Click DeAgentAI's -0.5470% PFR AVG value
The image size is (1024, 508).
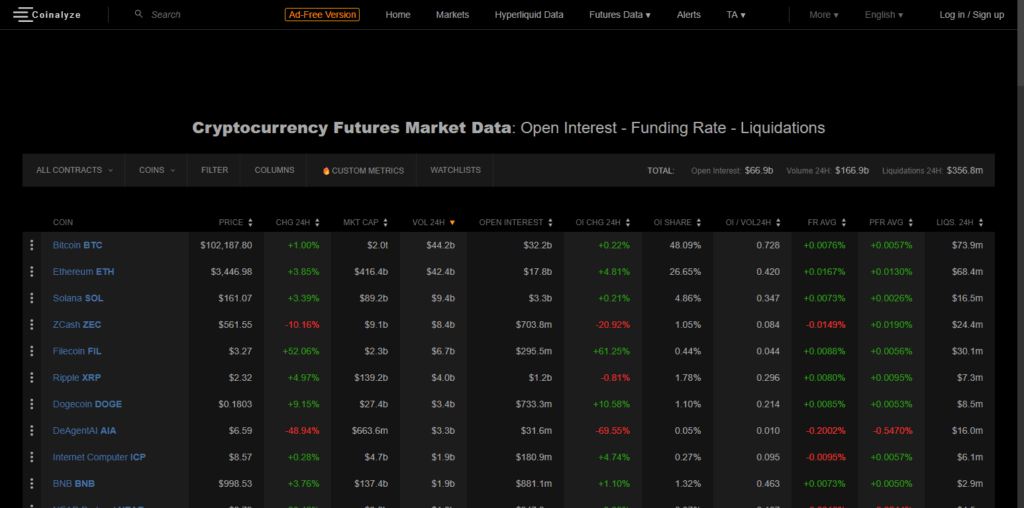pos(891,431)
